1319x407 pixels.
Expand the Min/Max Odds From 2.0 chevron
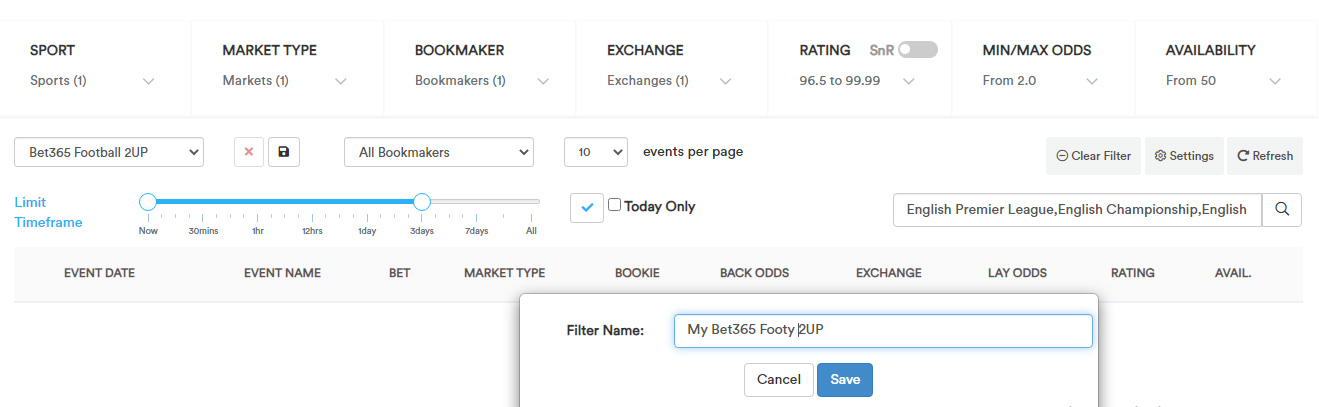[1092, 81]
